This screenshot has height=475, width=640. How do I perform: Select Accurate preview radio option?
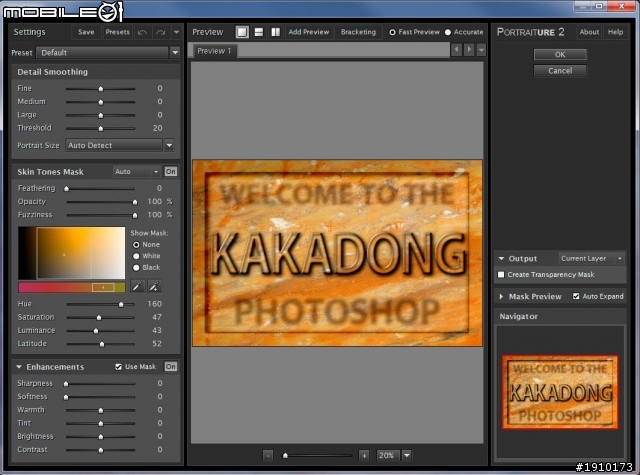[448, 32]
